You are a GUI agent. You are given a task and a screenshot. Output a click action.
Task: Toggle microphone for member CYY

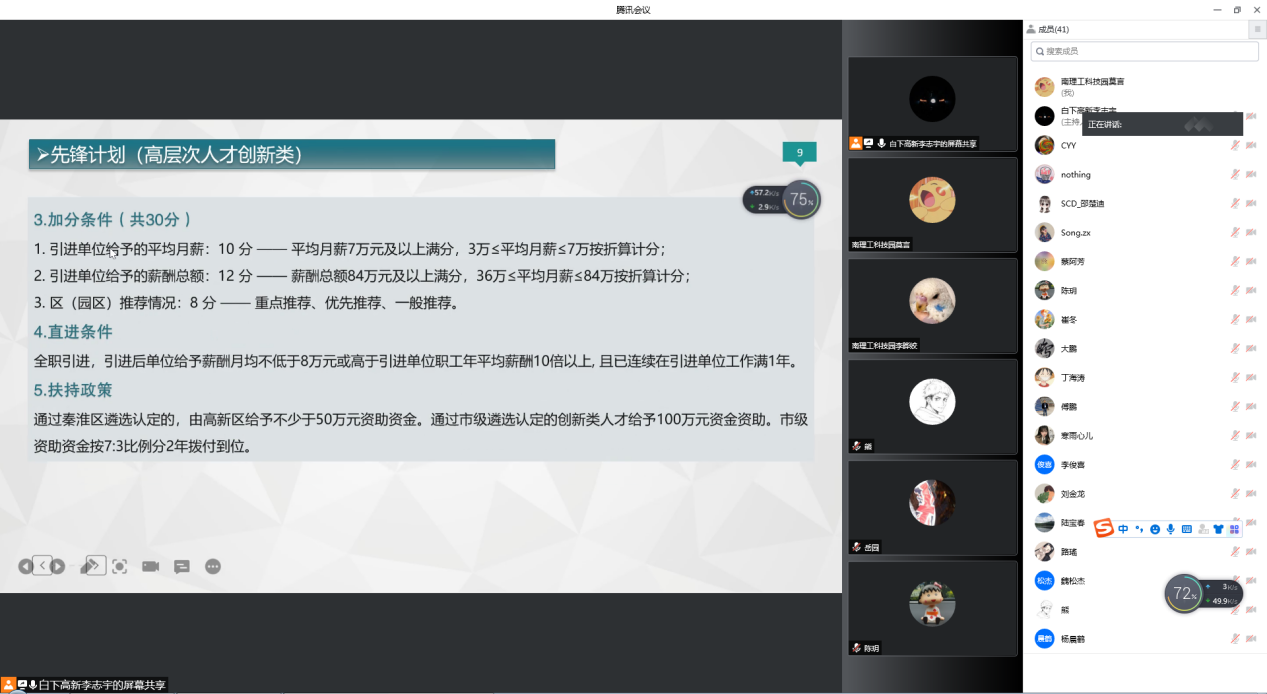click(1235, 145)
